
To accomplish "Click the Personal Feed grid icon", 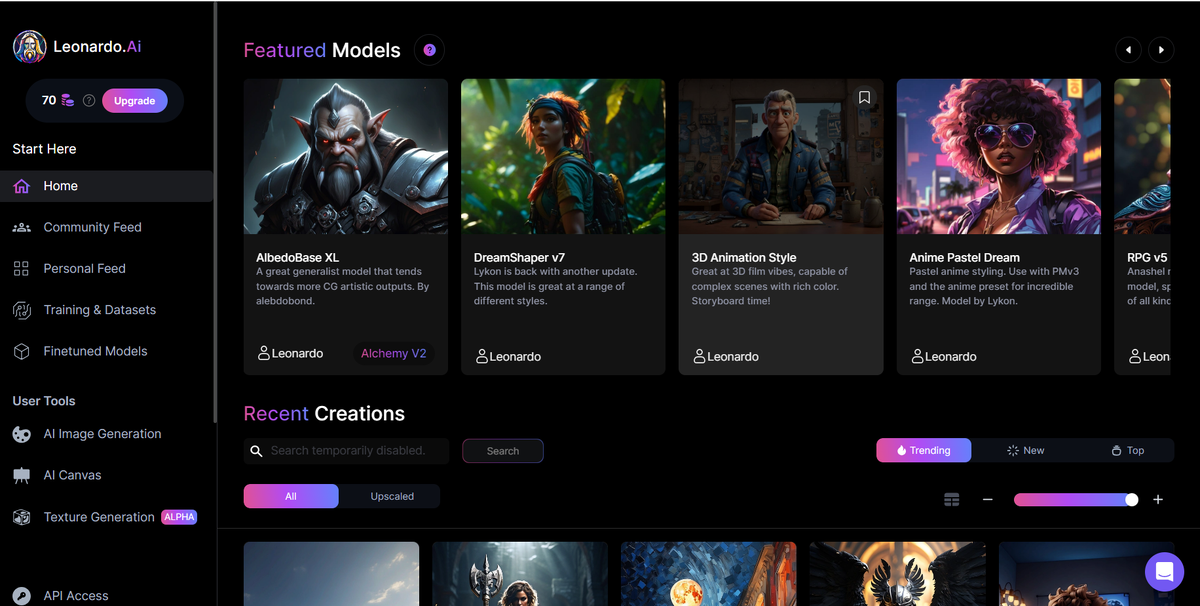I will point(22,268).
